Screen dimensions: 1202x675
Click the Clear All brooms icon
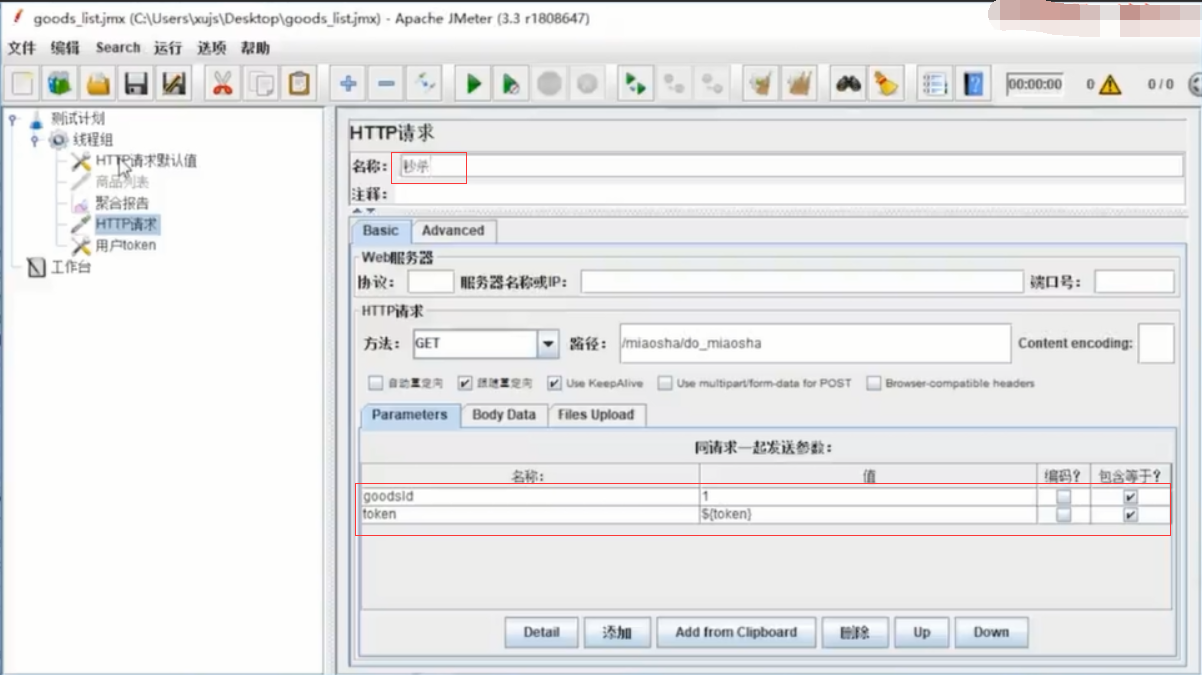798,84
